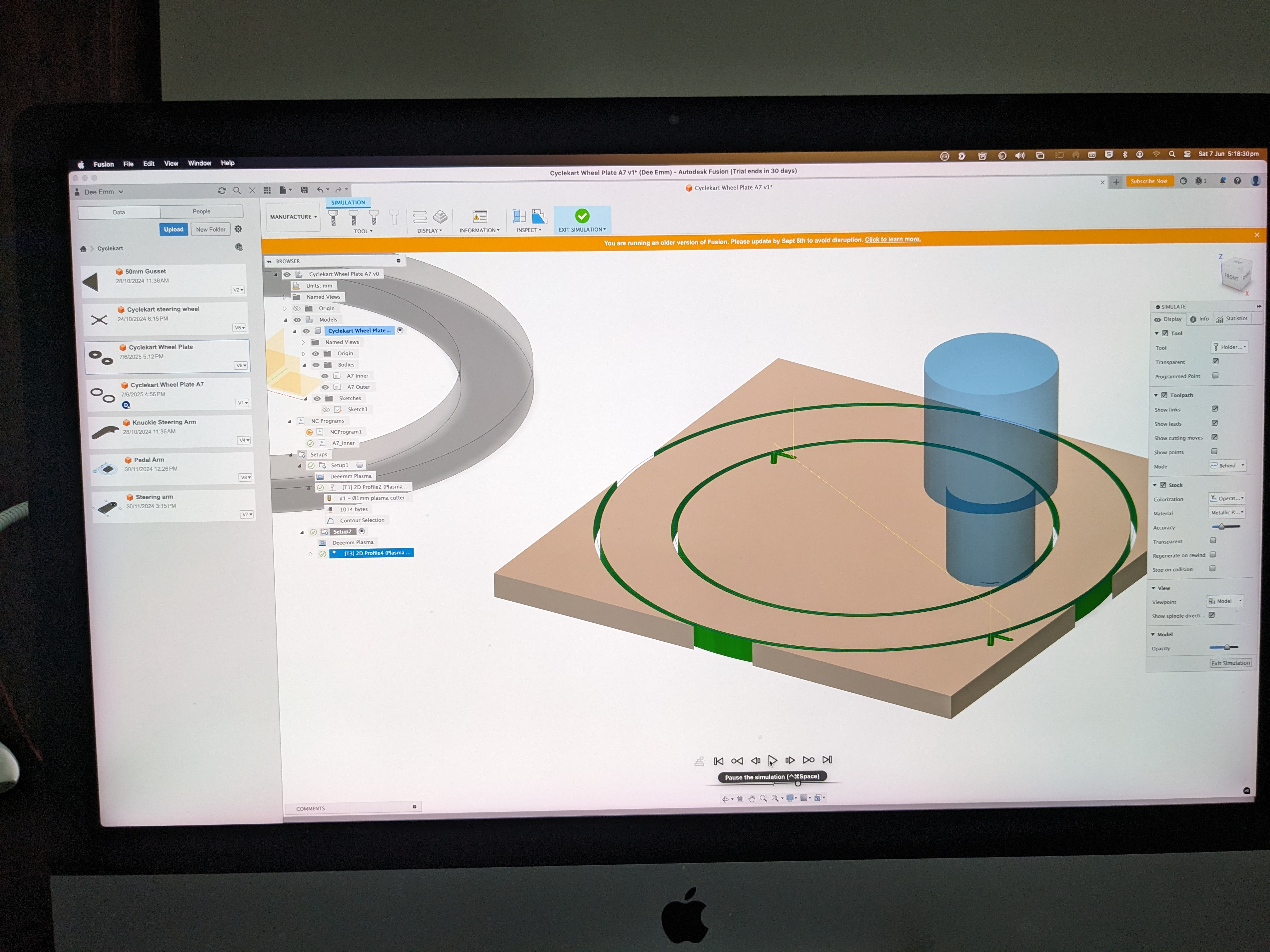Enable the Show points checkbox

[1214, 452]
